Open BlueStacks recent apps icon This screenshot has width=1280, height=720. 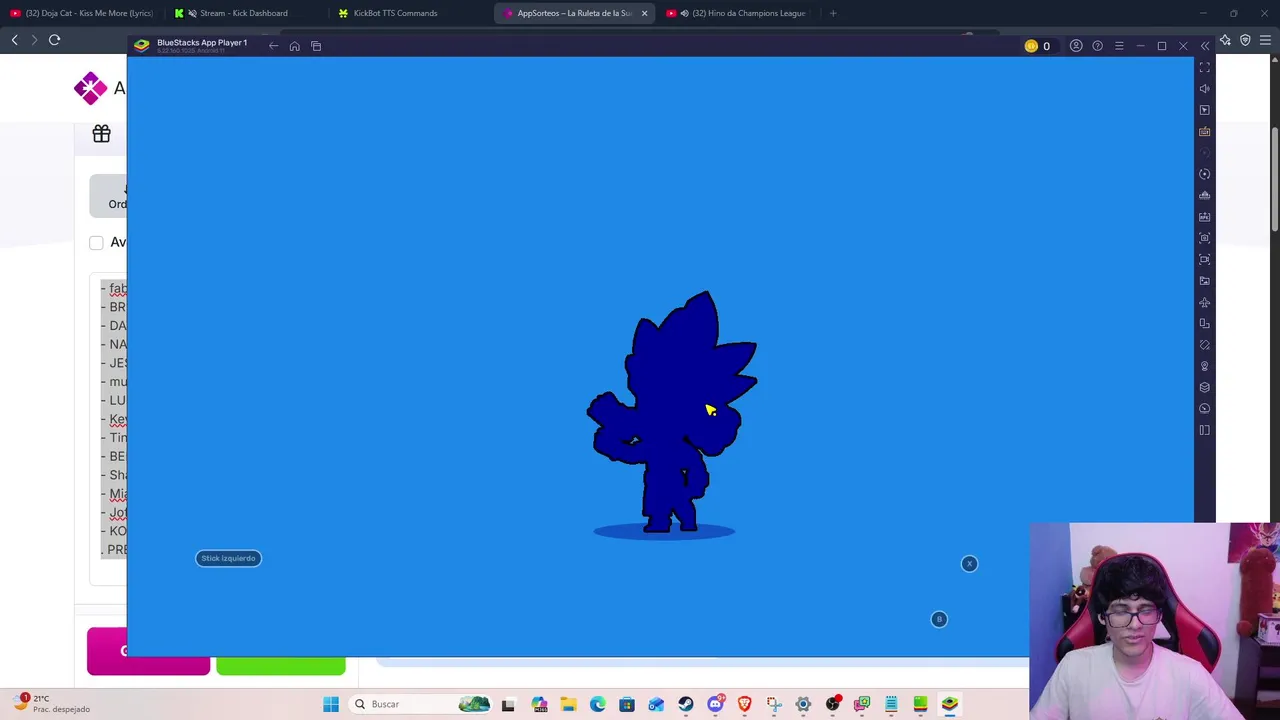click(x=316, y=46)
